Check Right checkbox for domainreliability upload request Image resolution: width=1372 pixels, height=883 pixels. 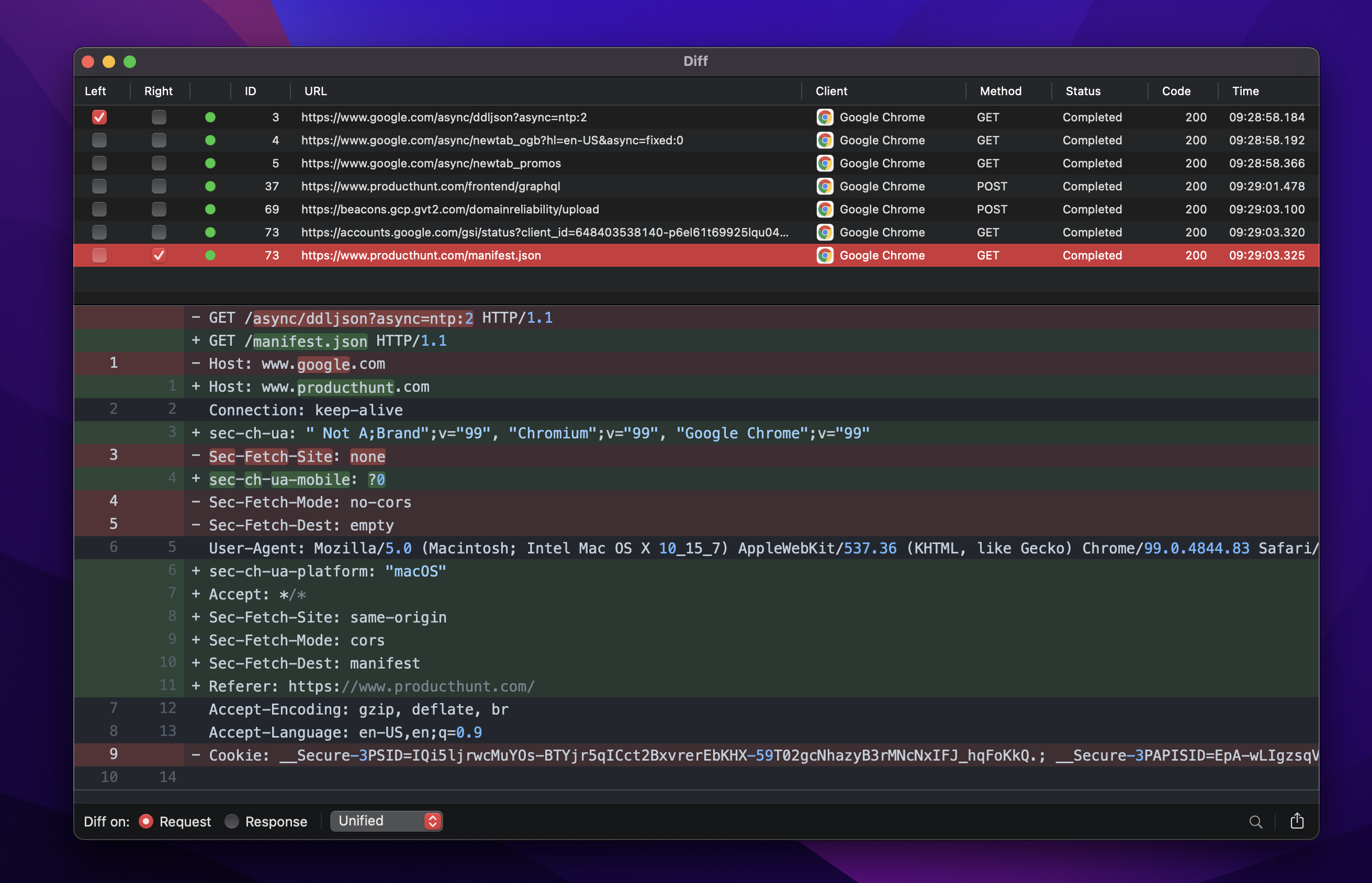159,209
